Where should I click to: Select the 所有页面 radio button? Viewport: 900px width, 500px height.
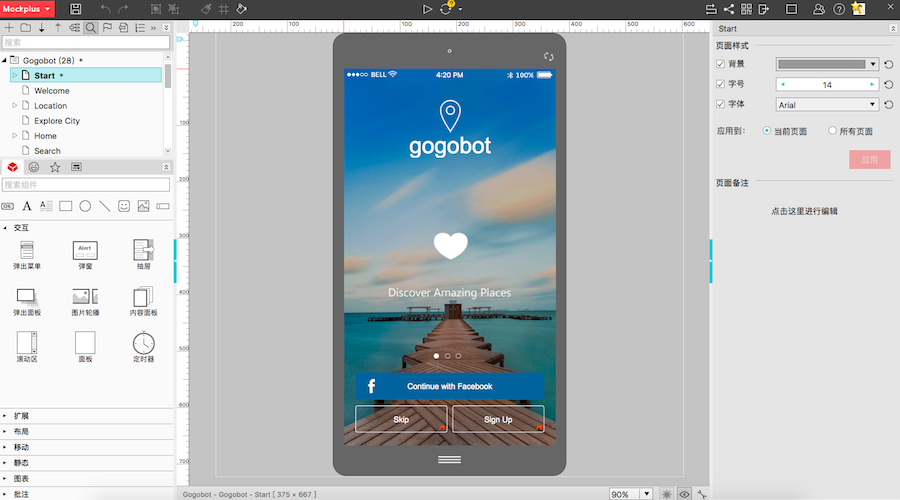[832, 131]
